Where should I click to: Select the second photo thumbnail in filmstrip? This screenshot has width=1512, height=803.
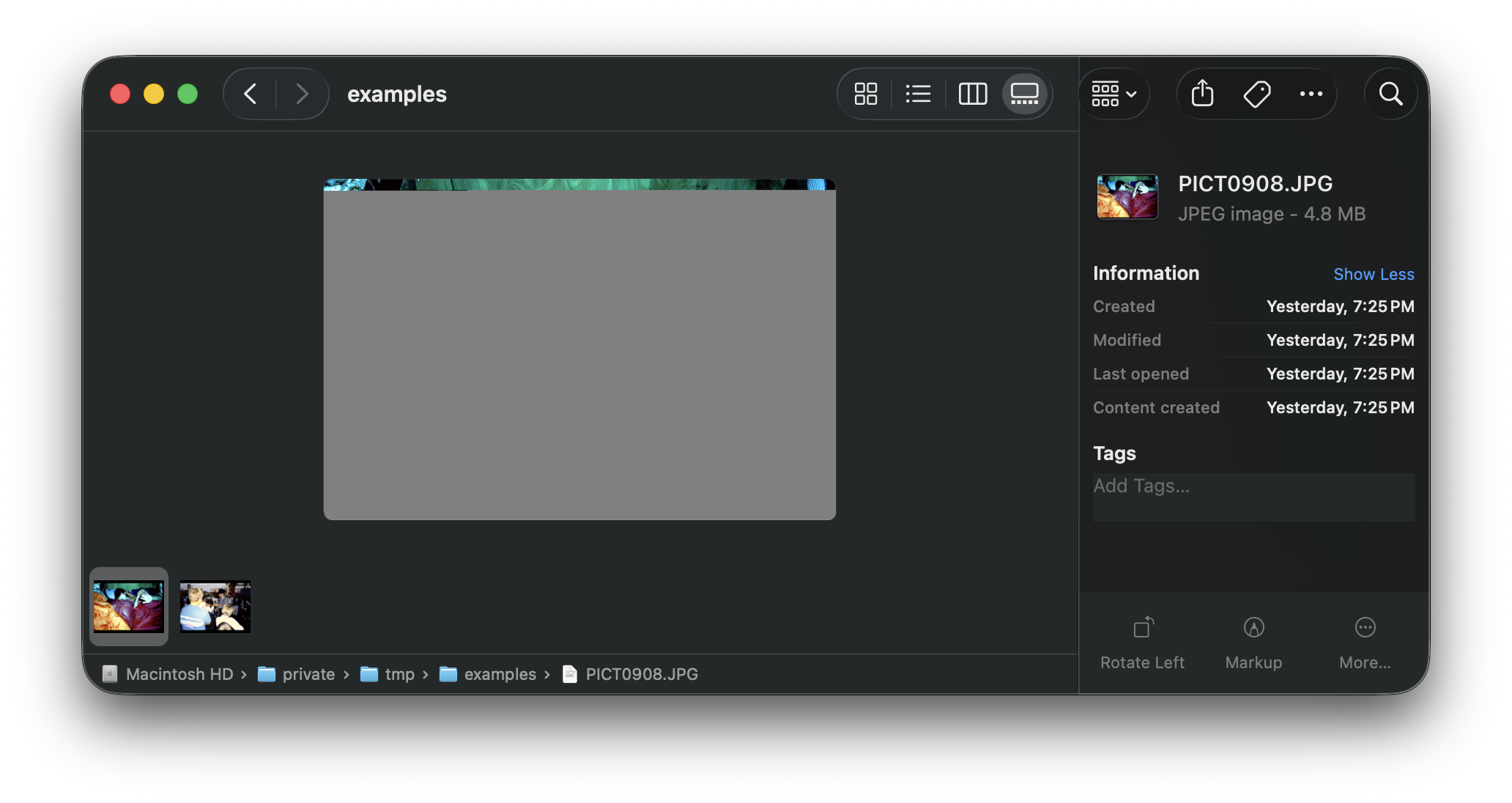[x=215, y=607]
